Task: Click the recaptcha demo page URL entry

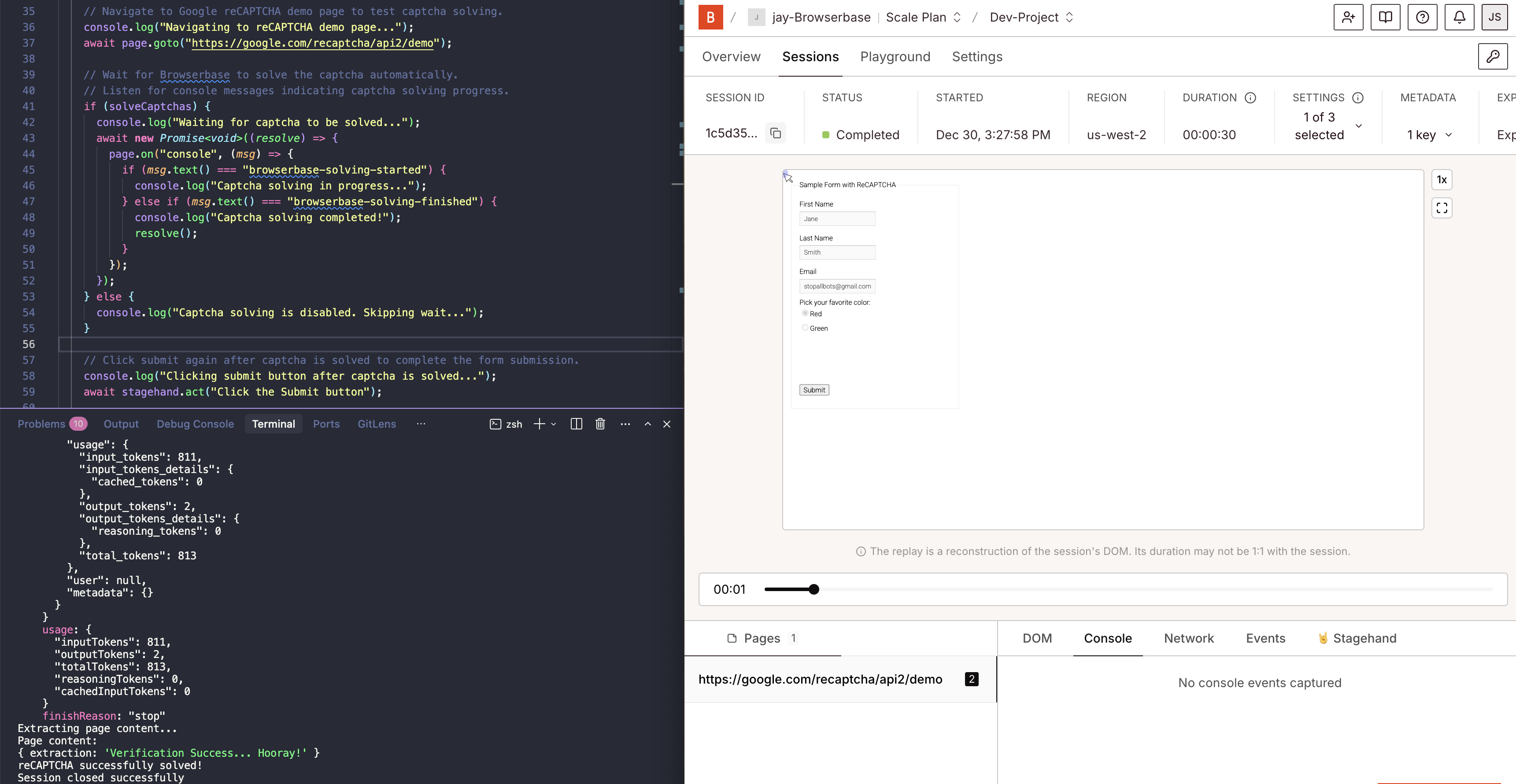Action: pyautogui.click(x=820, y=679)
